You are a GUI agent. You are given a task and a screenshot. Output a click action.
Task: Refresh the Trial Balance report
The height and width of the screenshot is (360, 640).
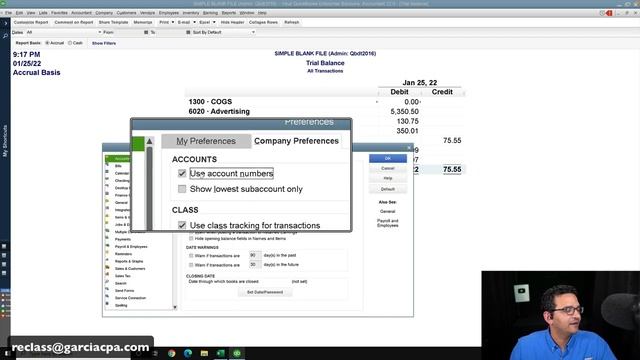click(x=291, y=22)
